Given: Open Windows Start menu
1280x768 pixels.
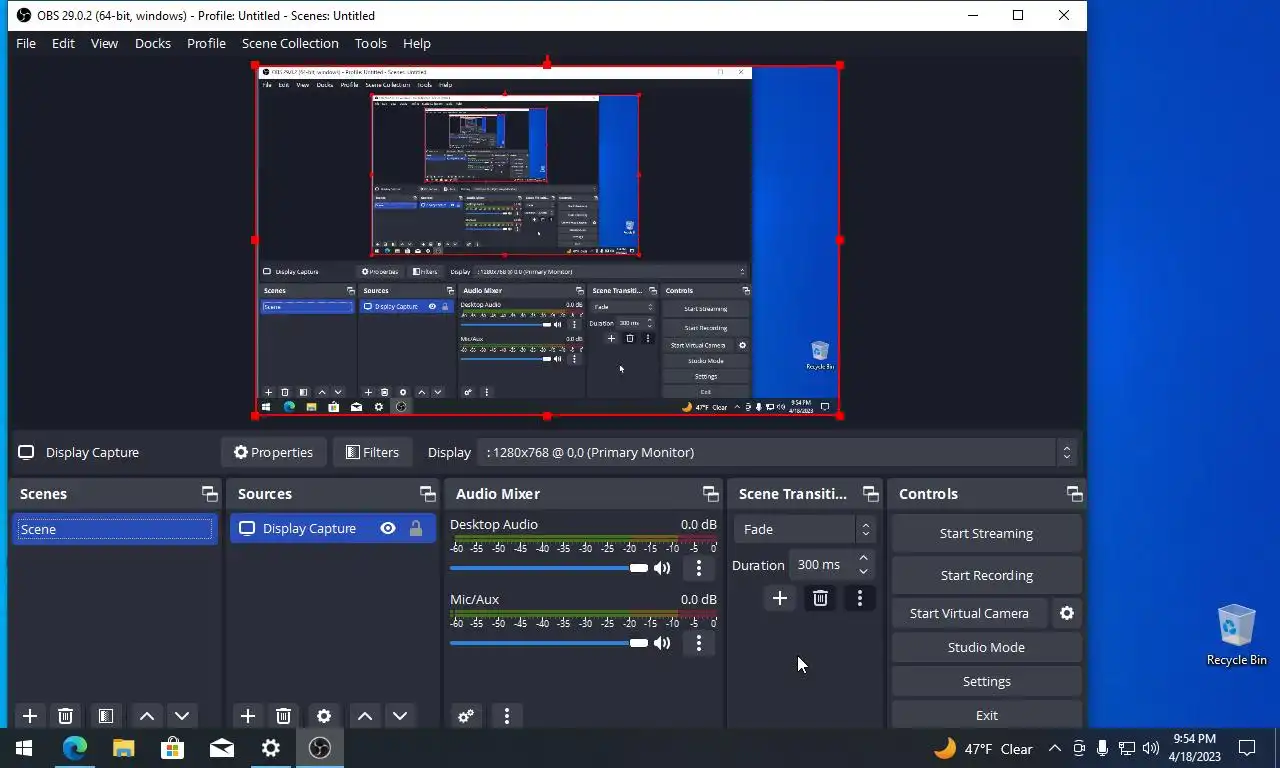Looking at the screenshot, I should point(24,748).
